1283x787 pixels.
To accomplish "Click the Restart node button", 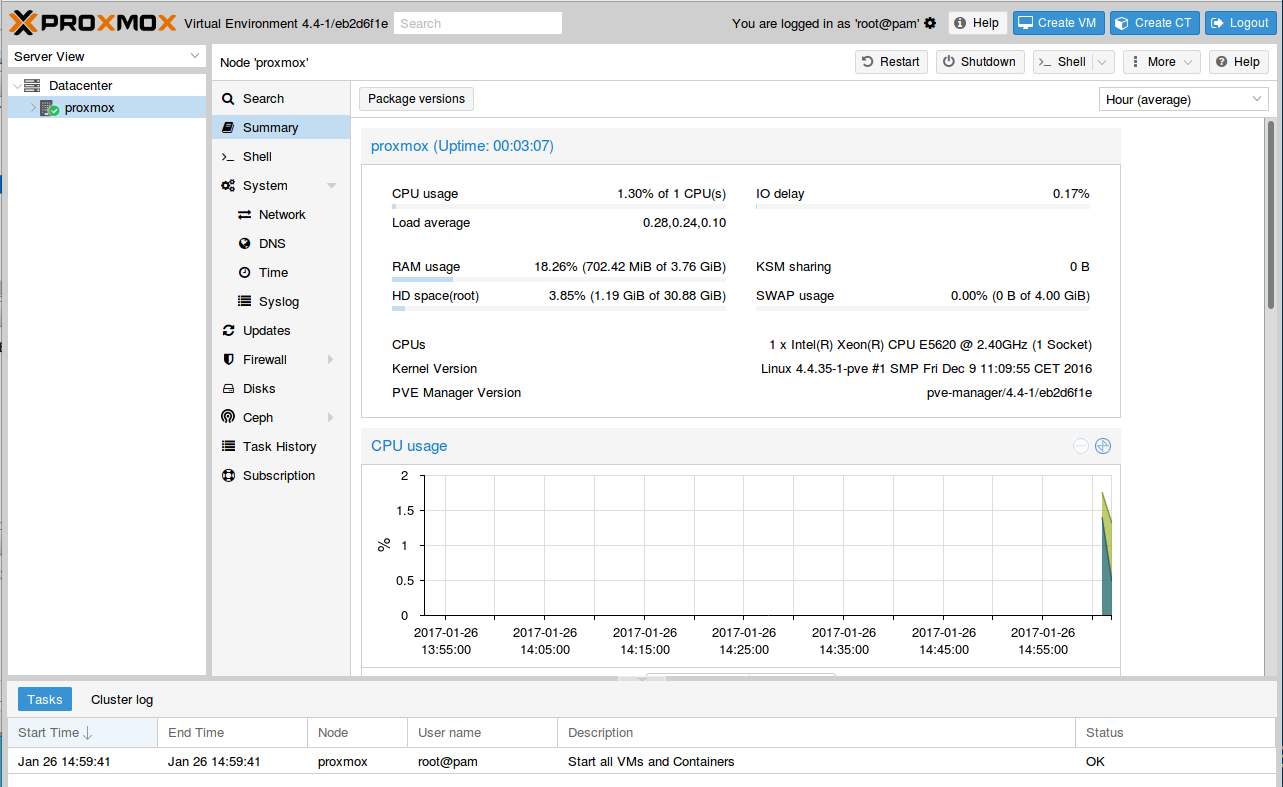I will point(891,62).
